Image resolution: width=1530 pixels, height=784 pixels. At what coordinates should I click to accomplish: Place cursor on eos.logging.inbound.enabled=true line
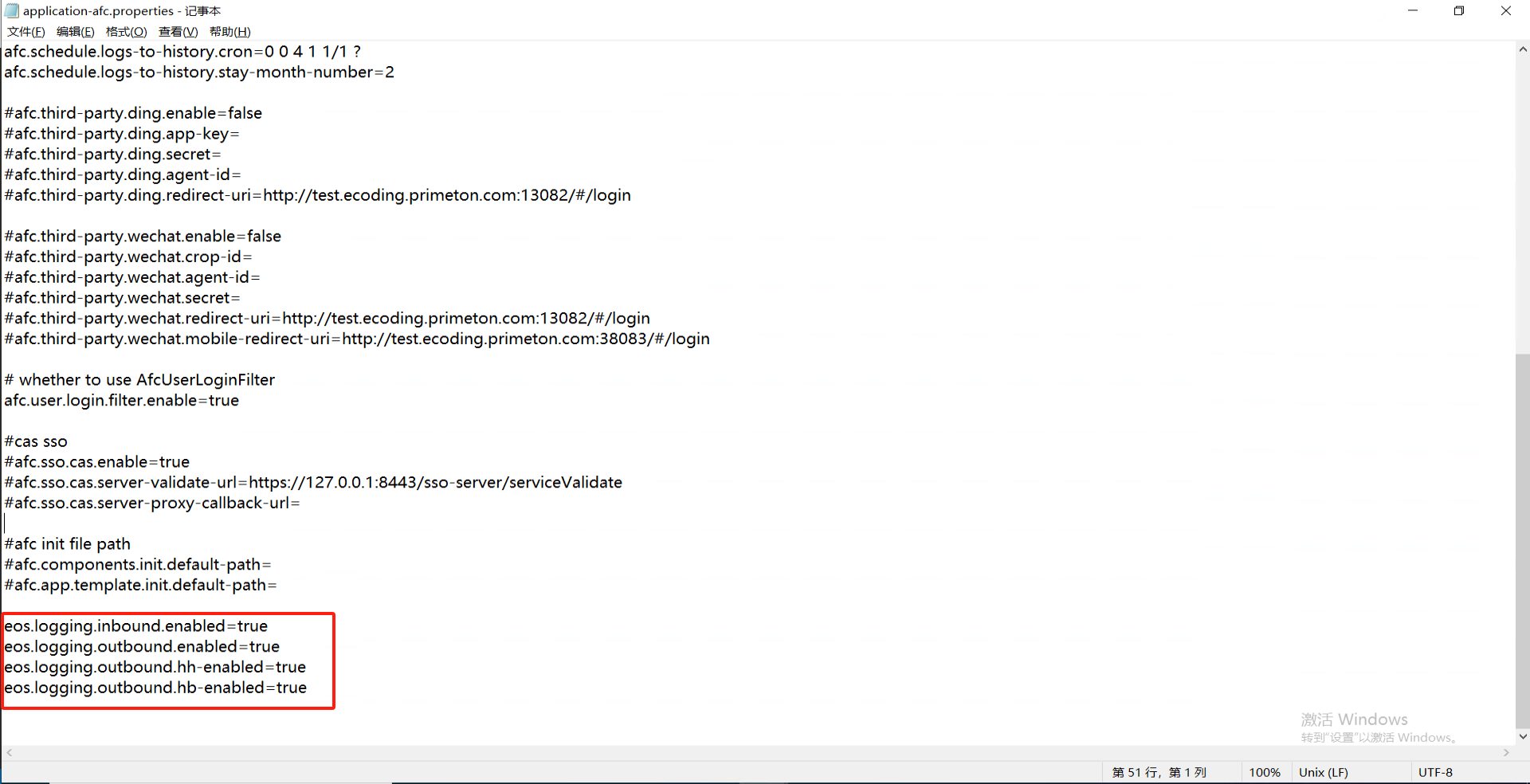[135, 626]
